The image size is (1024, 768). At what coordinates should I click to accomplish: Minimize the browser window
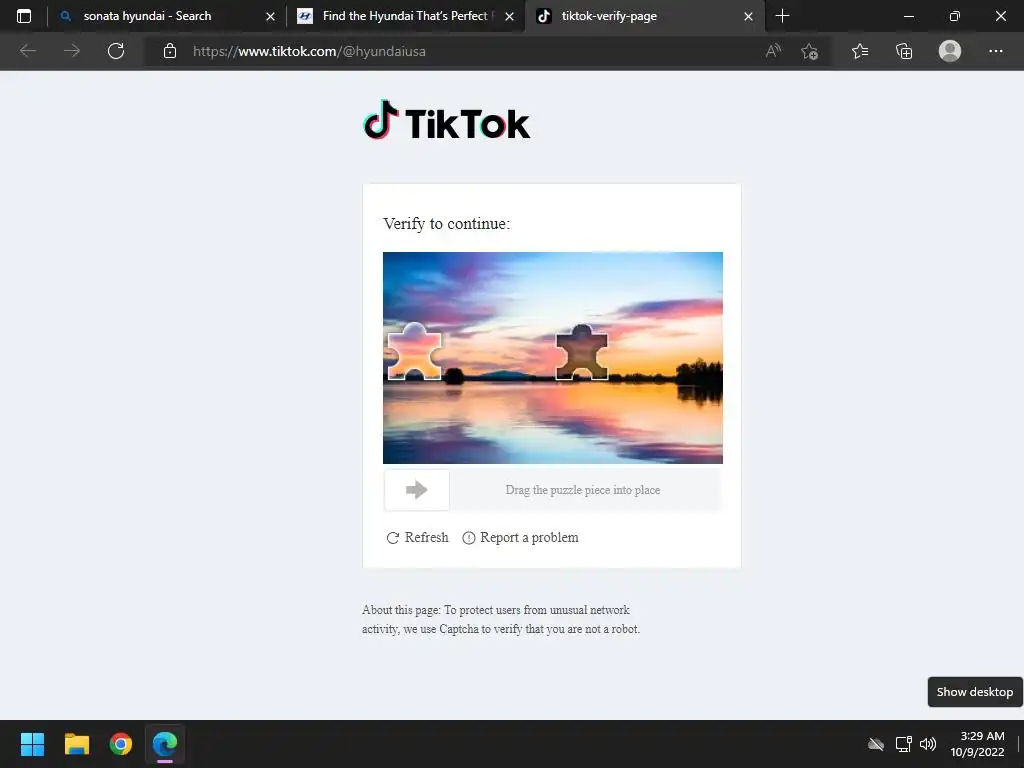pyautogui.click(x=908, y=16)
